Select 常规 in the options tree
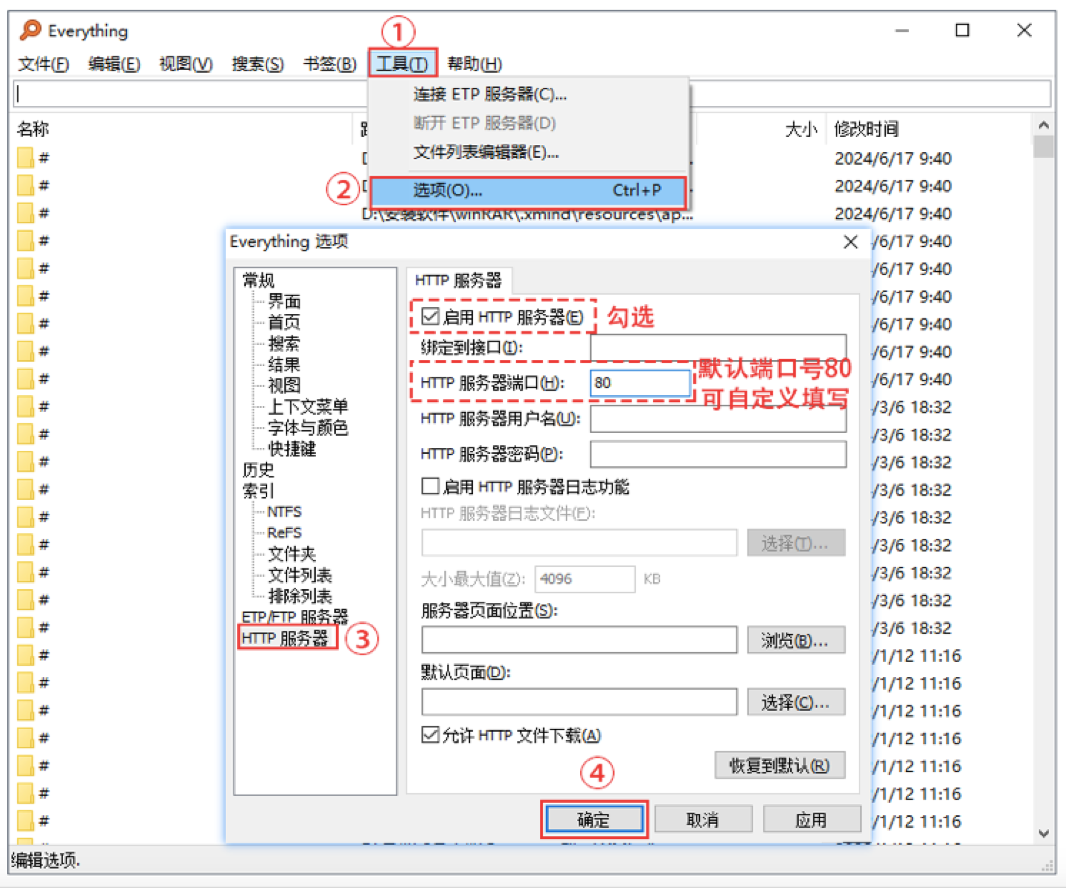This screenshot has height=888, width=1066. coord(258,280)
